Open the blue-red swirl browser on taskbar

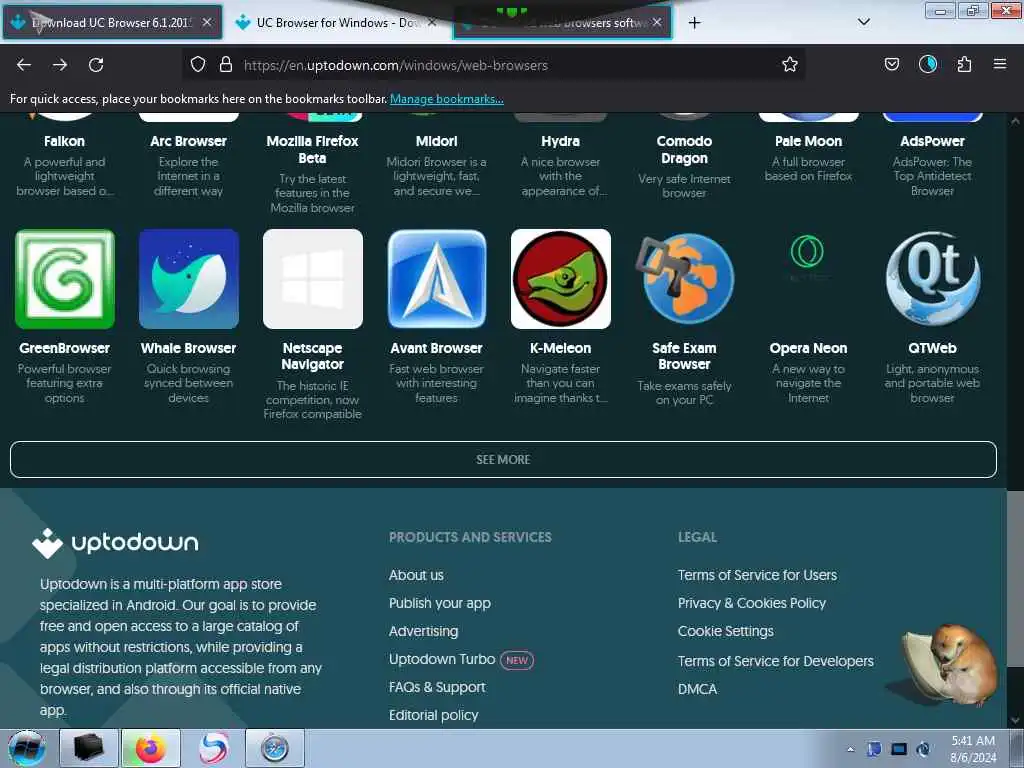(213, 748)
